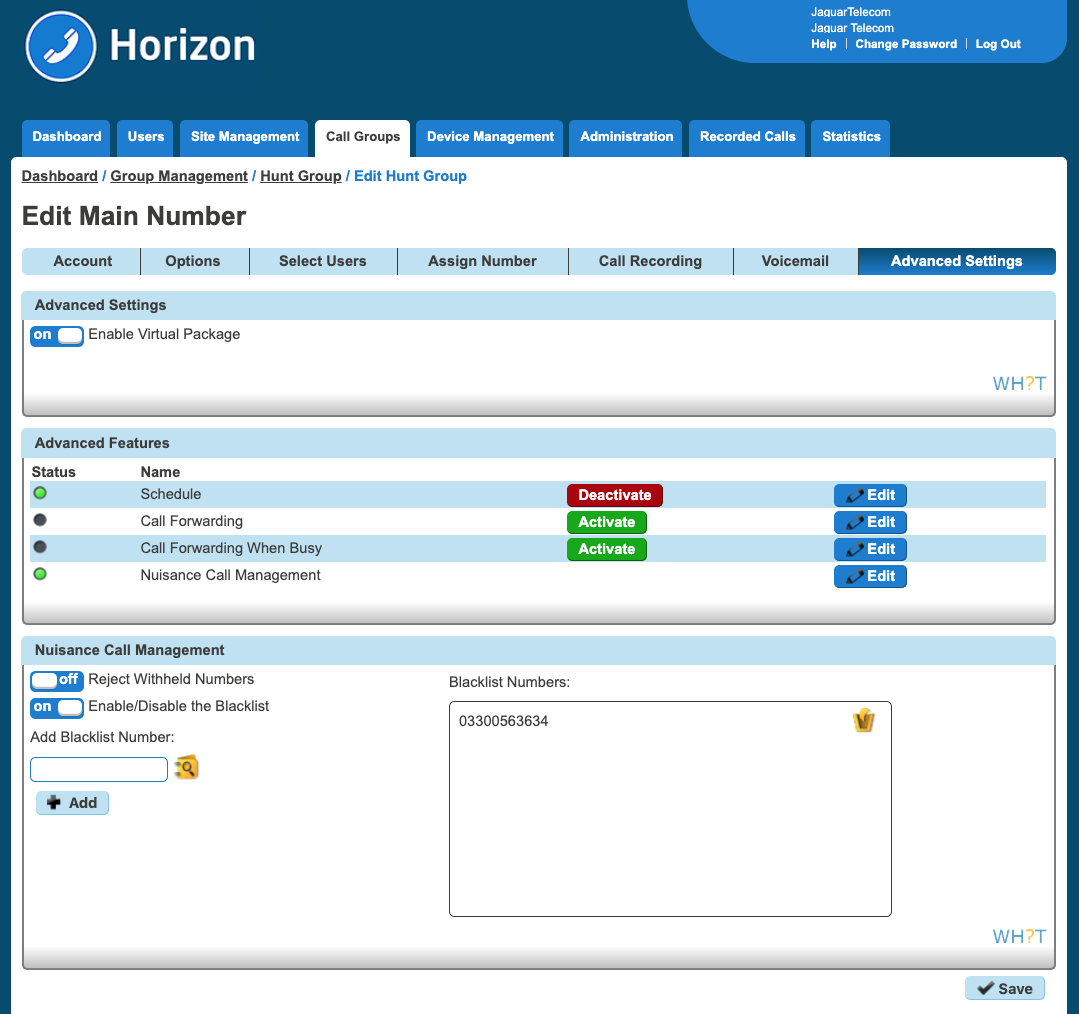Viewport: 1079px width, 1014px height.
Task: Switch to the Device Management tab
Action: pyautogui.click(x=490, y=137)
